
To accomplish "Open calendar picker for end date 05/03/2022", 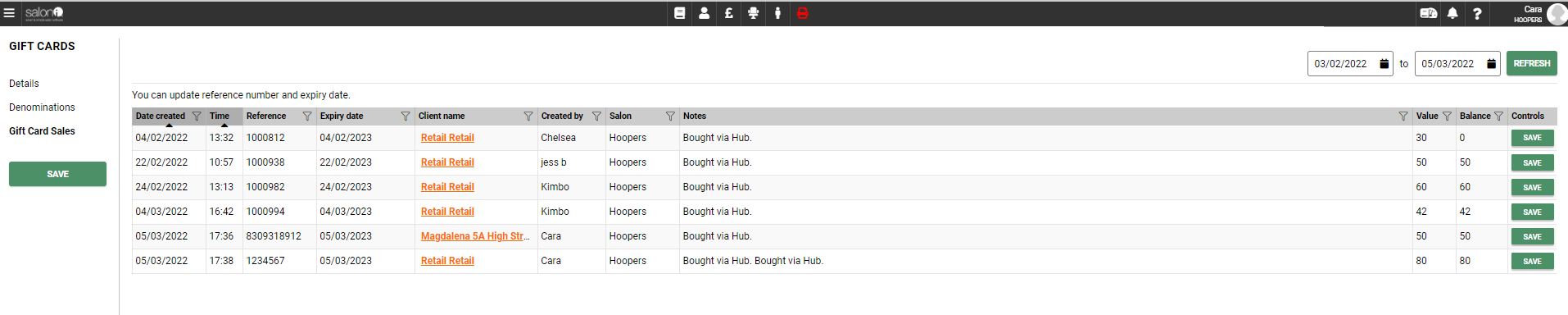I will (x=1491, y=63).
